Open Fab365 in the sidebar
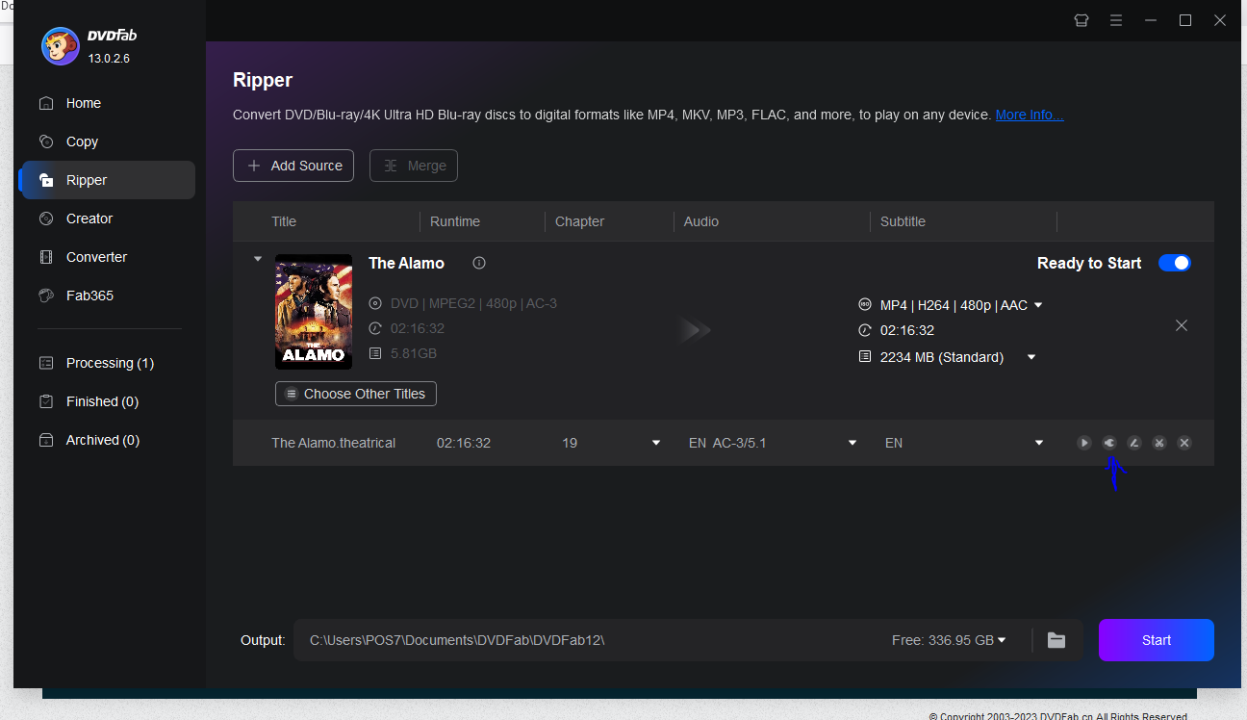The width and height of the screenshot is (1247, 720). pos(107,295)
